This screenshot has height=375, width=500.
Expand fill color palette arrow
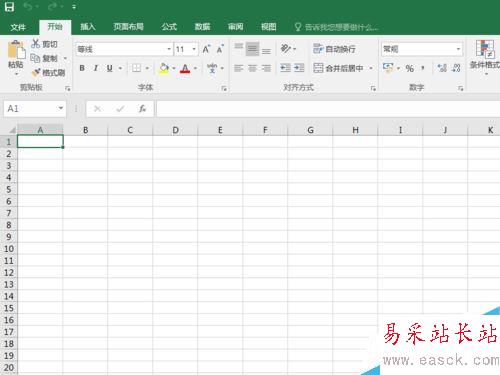click(174, 68)
